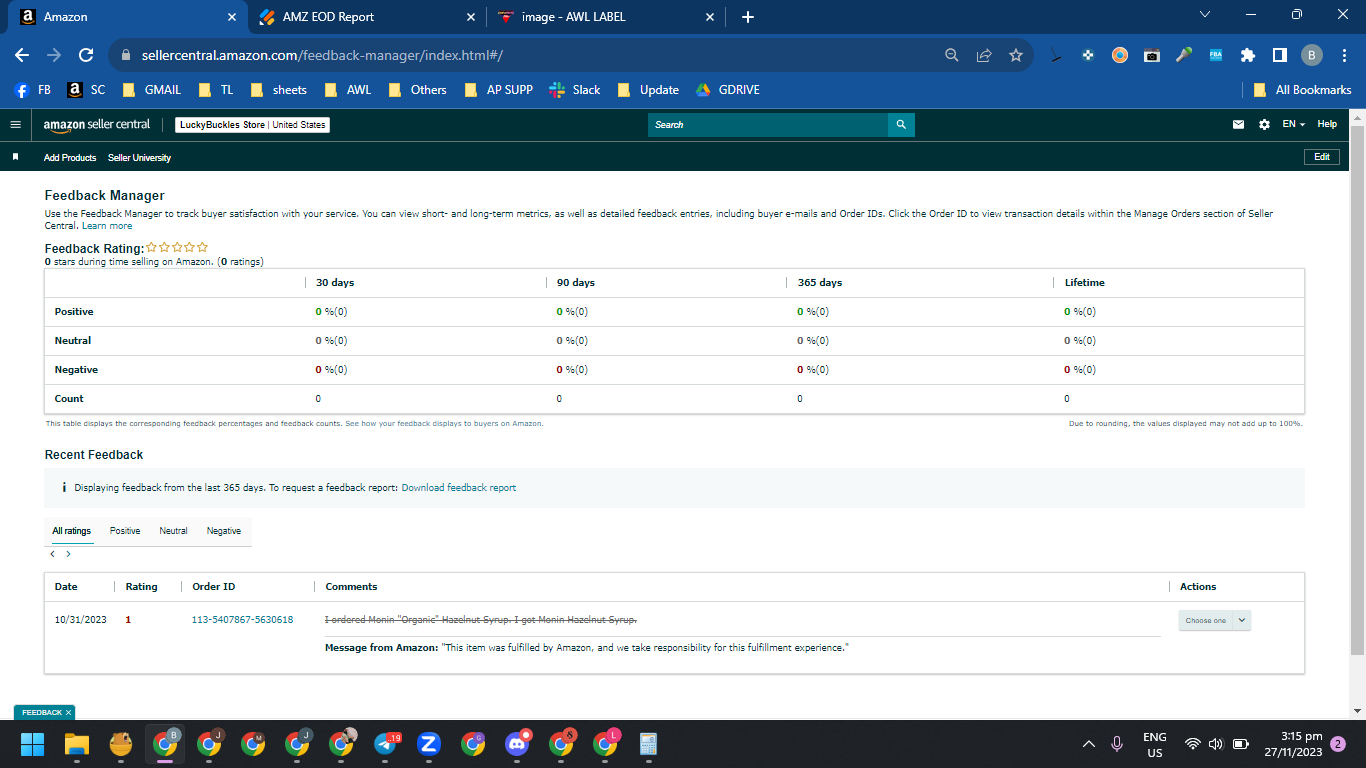The image size is (1366, 768).
Task: Open the camera screenshot extension
Action: click(1152, 56)
